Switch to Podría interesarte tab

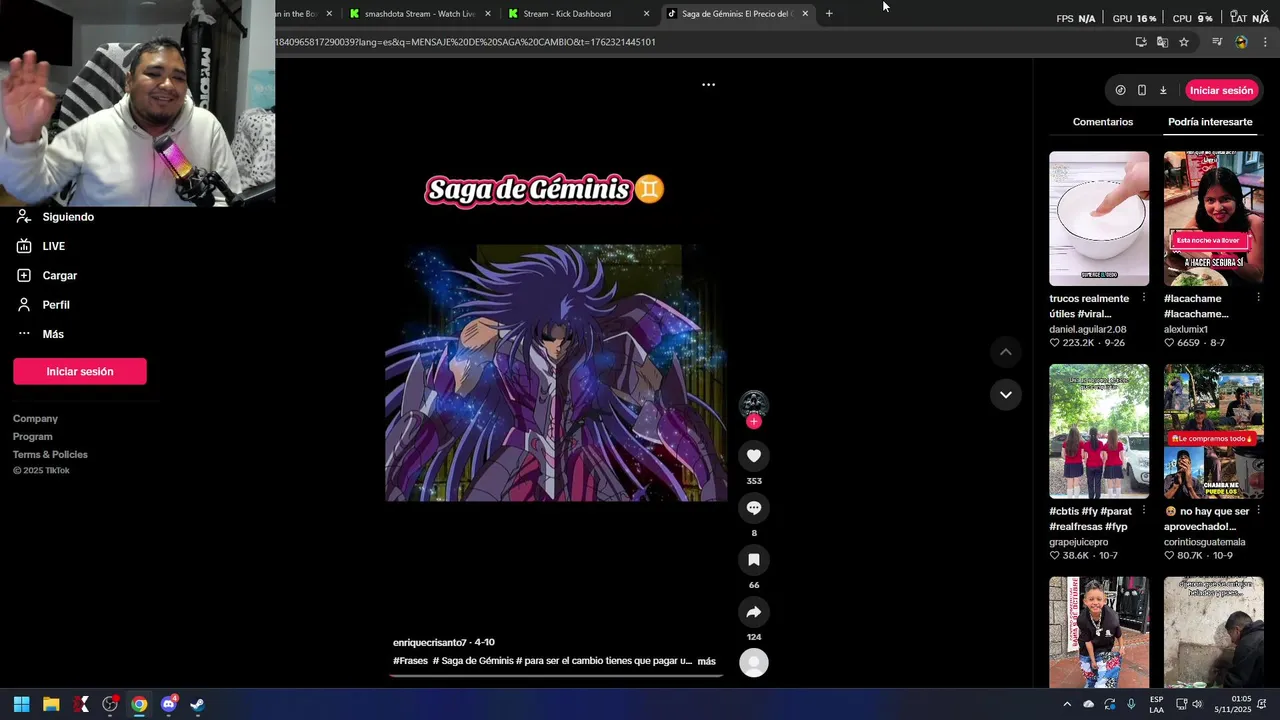coord(1210,122)
